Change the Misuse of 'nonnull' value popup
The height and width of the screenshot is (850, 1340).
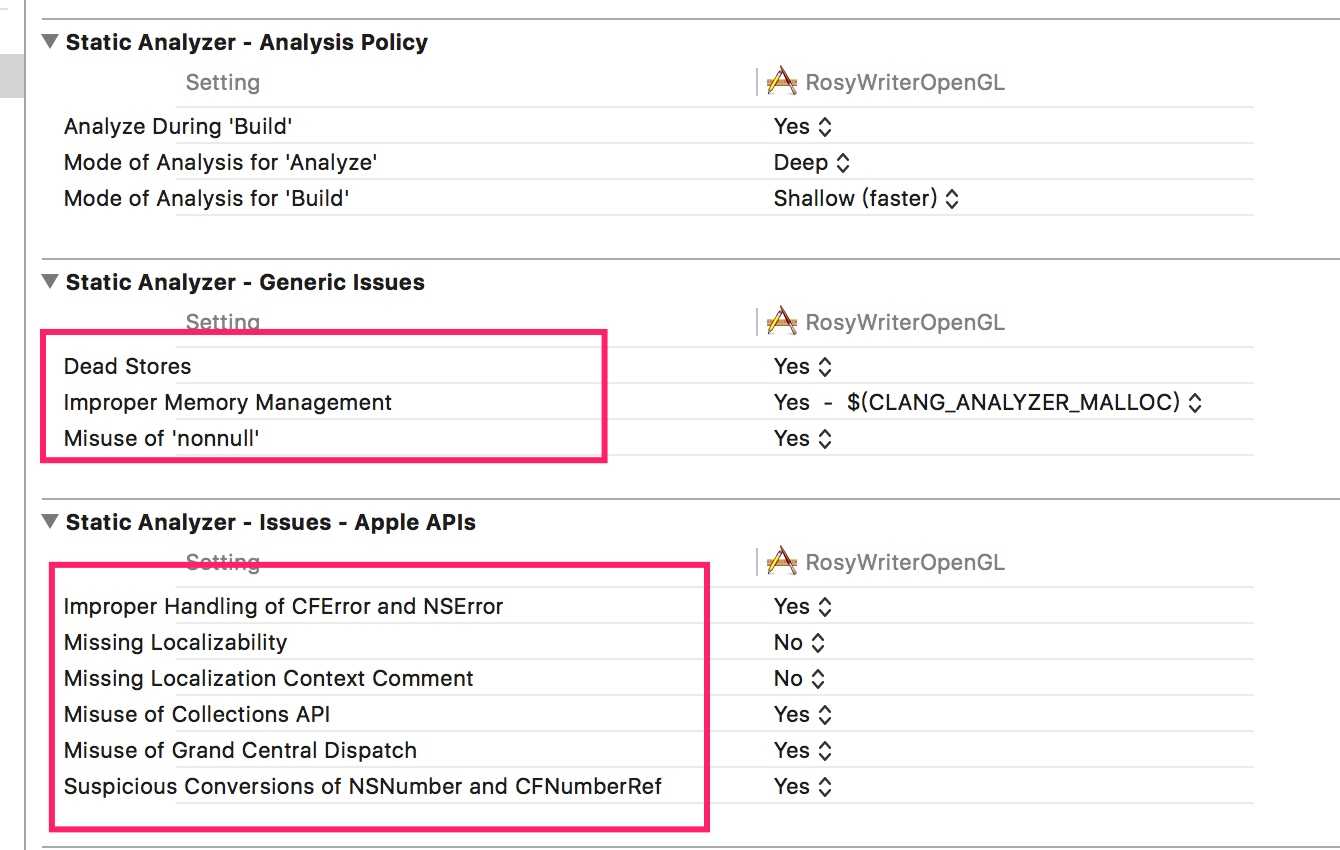pyautogui.click(x=802, y=438)
